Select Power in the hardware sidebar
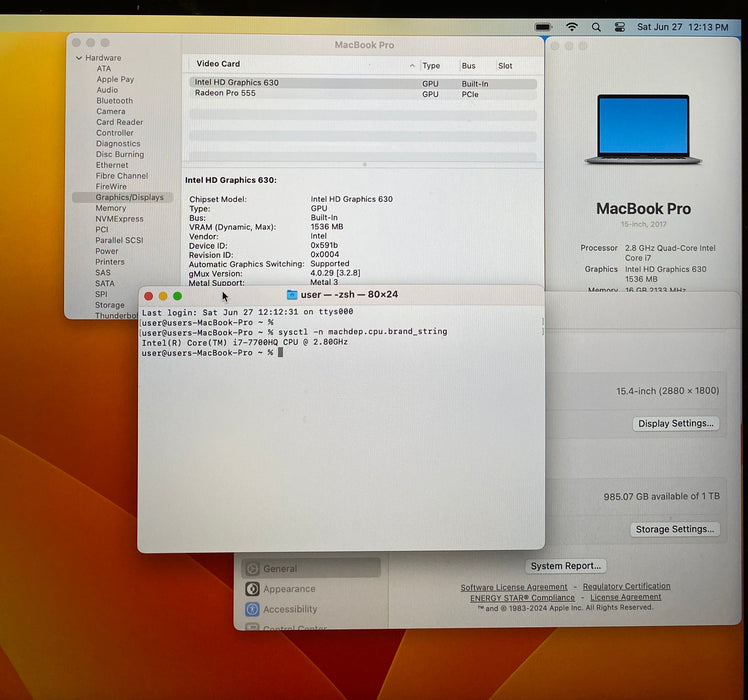 tap(106, 251)
